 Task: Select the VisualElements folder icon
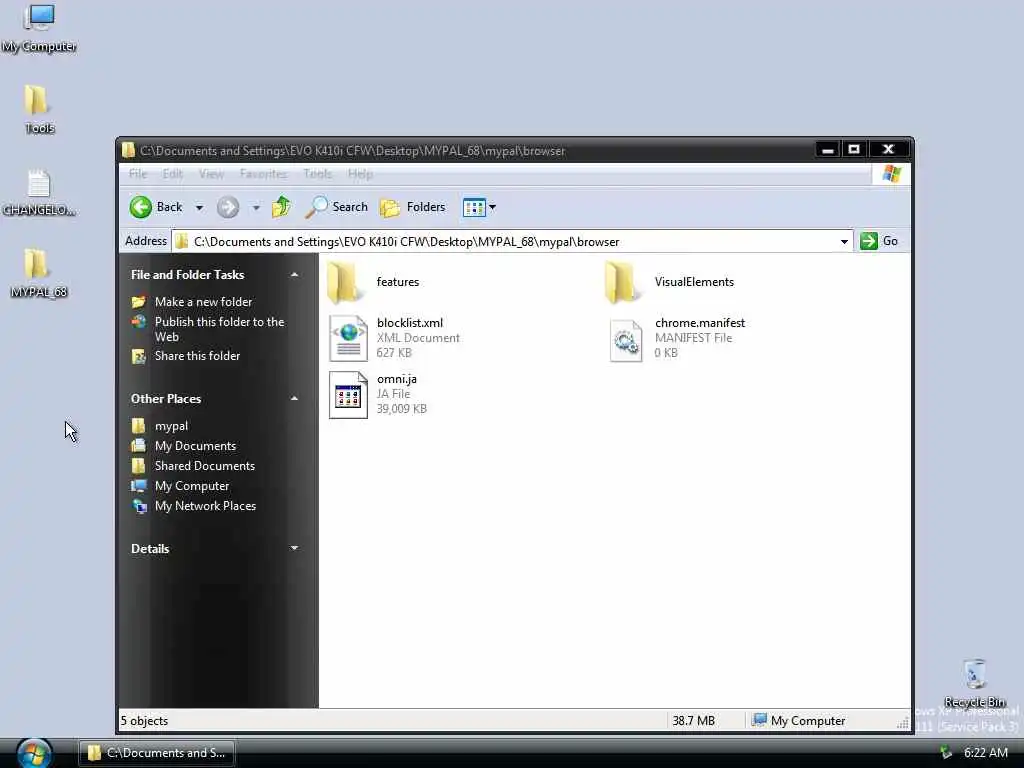621,282
